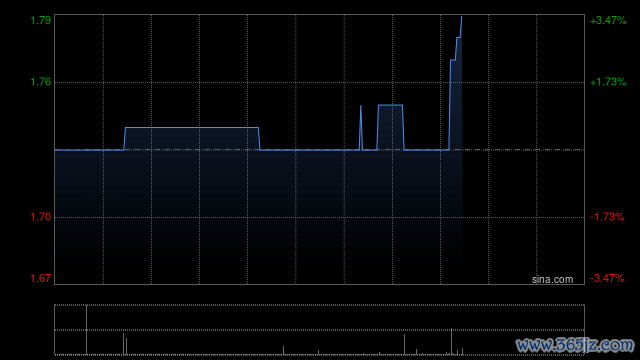Click the tallest volume bar at left

tap(87, 330)
